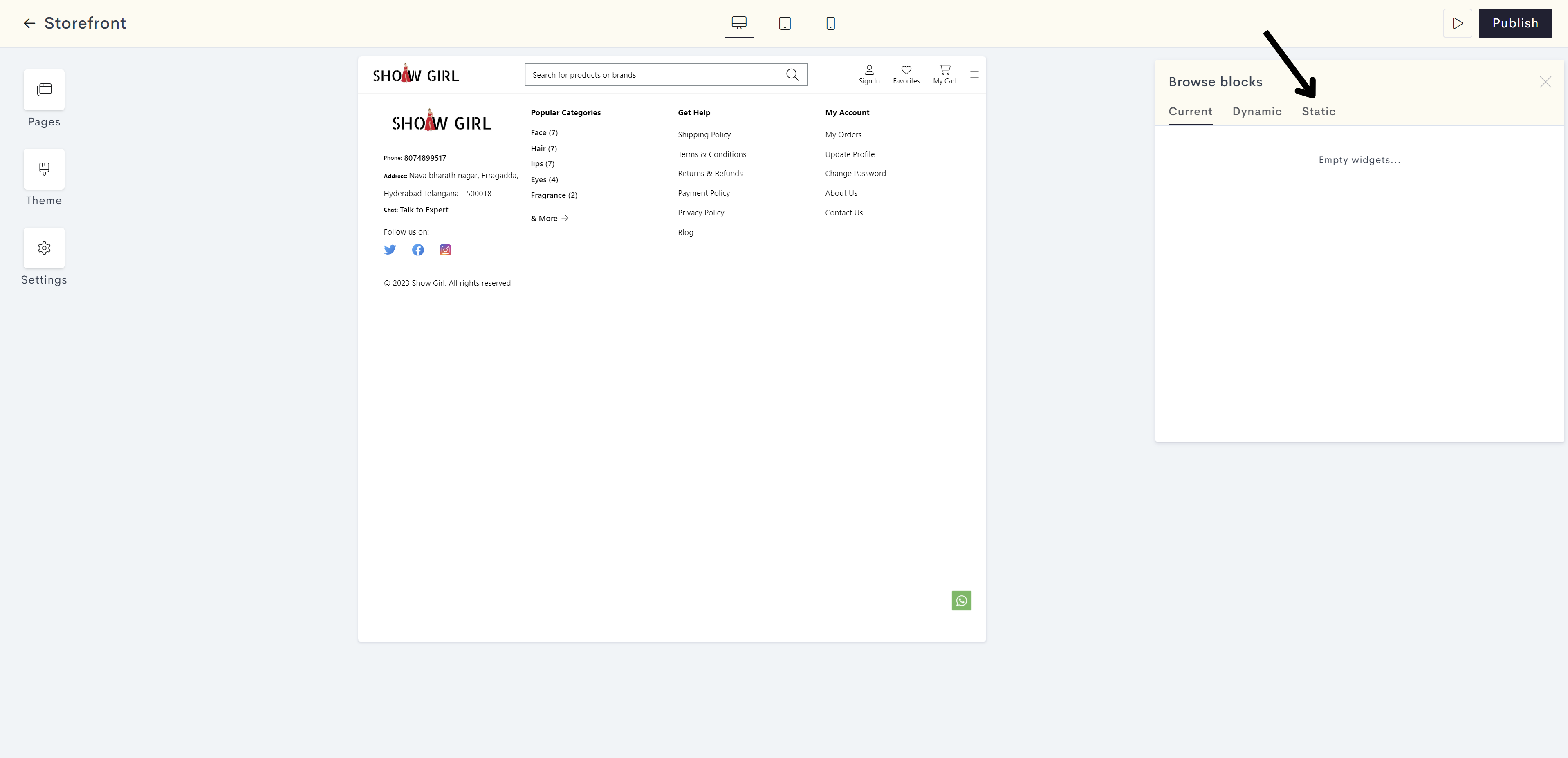Open Update Profile link
The image size is (1568, 758).
(x=850, y=154)
